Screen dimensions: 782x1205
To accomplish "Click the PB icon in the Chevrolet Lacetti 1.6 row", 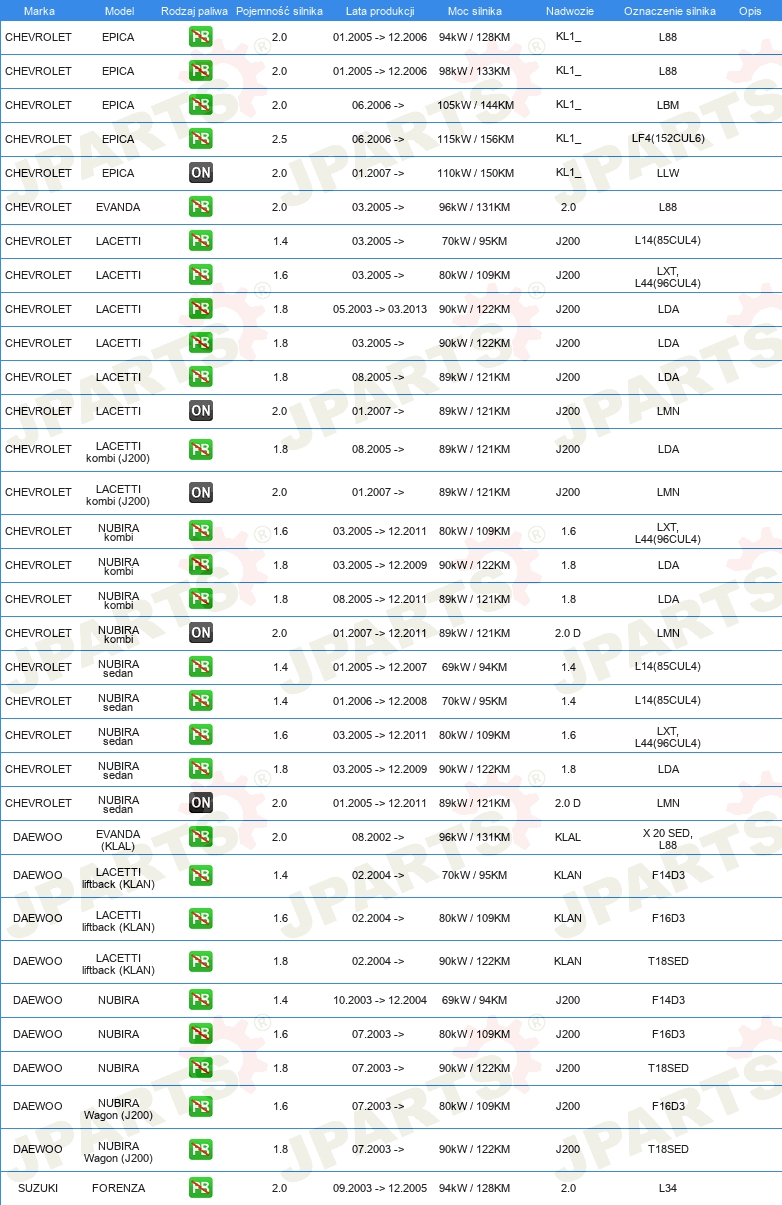I will tap(200, 275).
